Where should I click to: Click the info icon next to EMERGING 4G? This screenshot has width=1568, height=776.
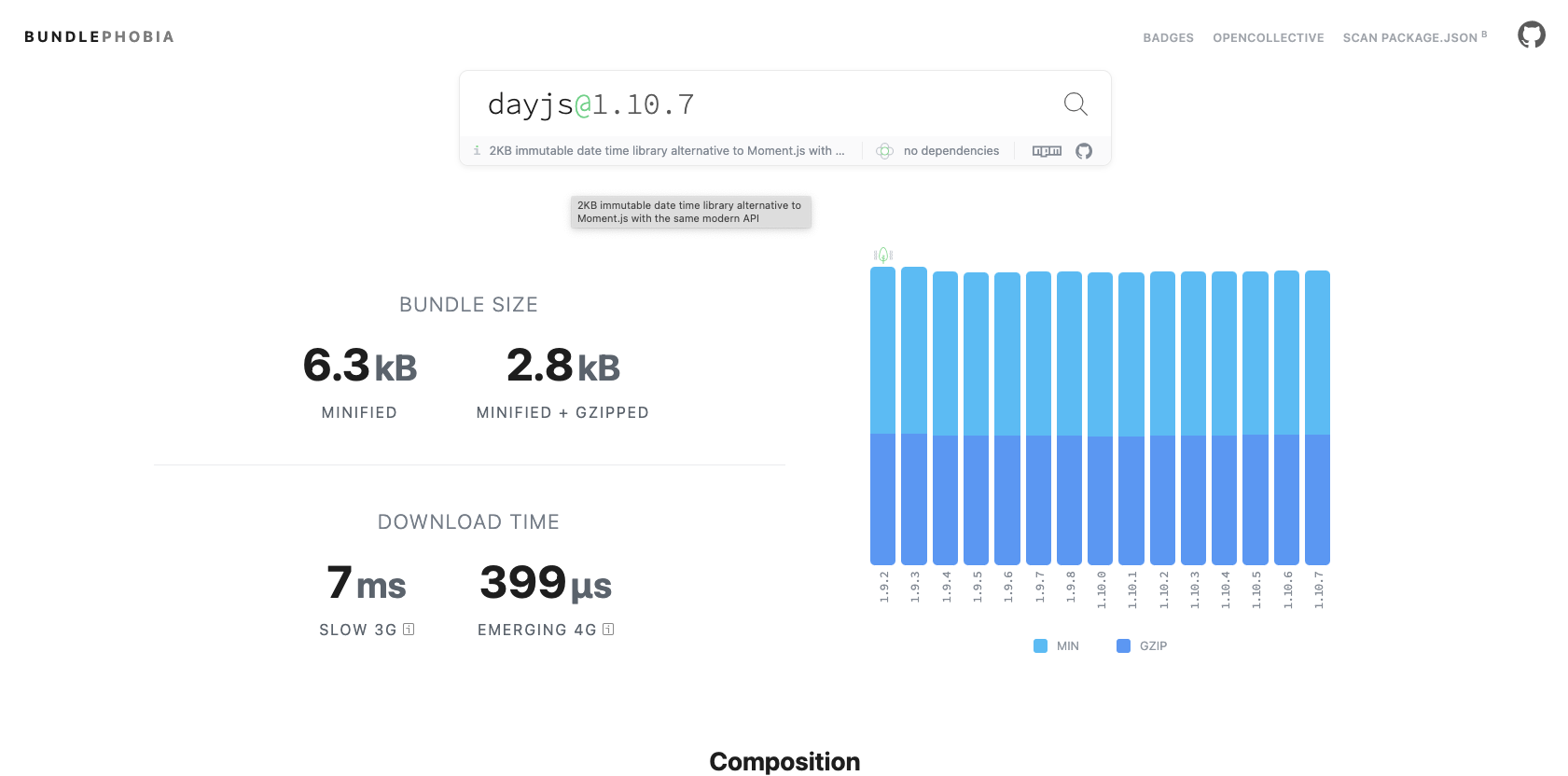pyautogui.click(x=608, y=630)
